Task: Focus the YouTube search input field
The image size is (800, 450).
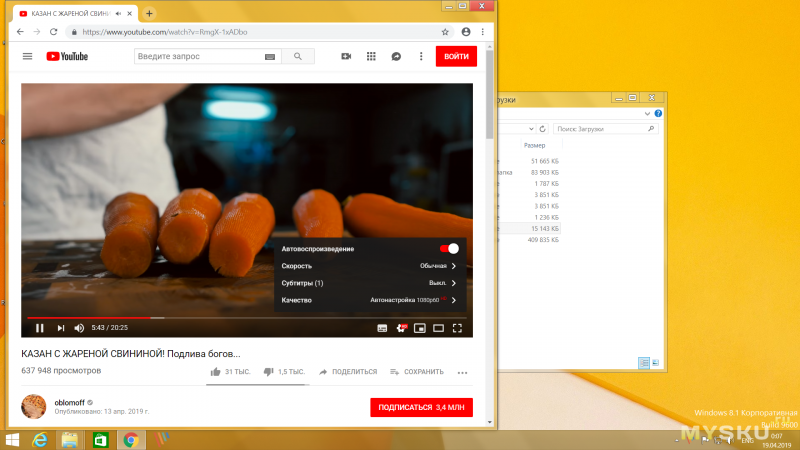Action: coord(197,56)
